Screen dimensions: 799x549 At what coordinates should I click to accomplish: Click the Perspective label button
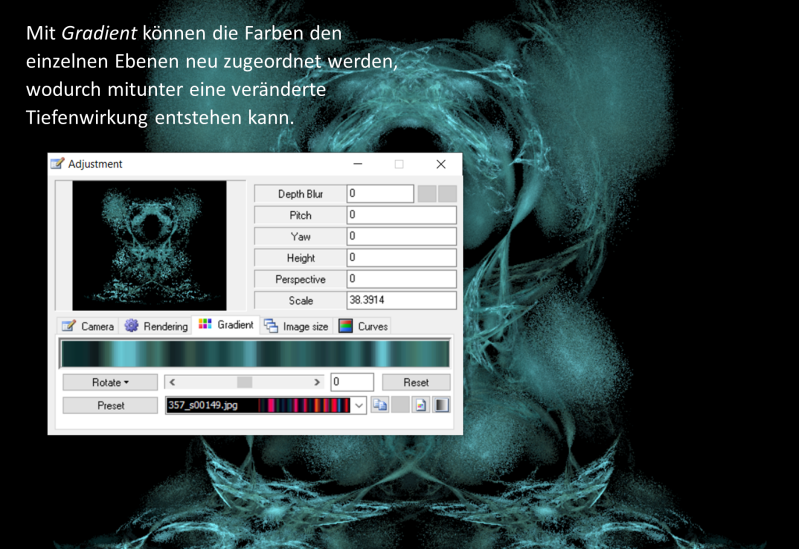click(x=300, y=280)
